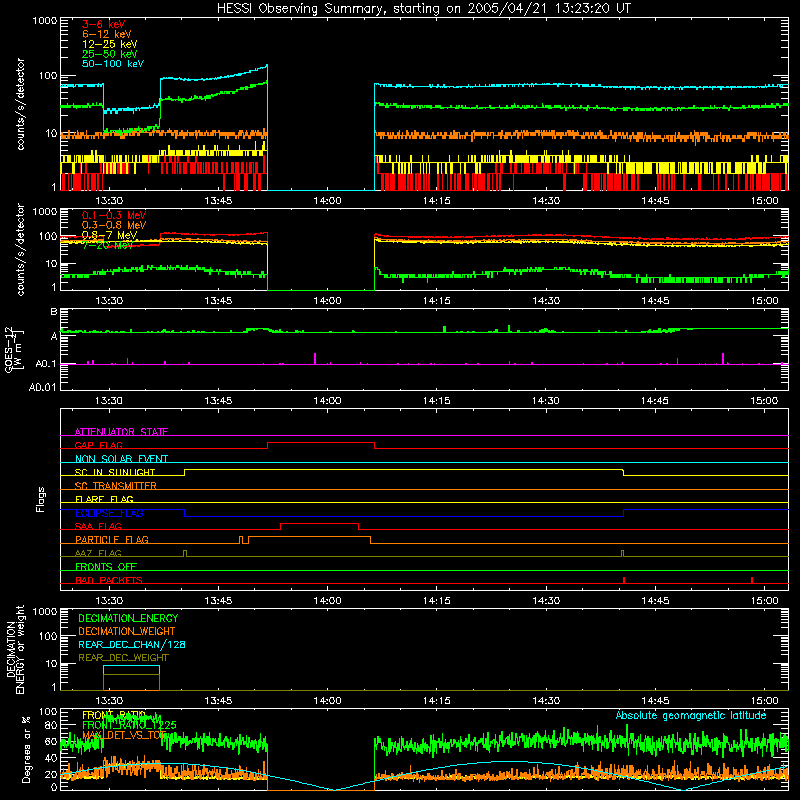Click the GOES-12 axis title
This screenshot has height=800, width=800.
pos(14,350)
